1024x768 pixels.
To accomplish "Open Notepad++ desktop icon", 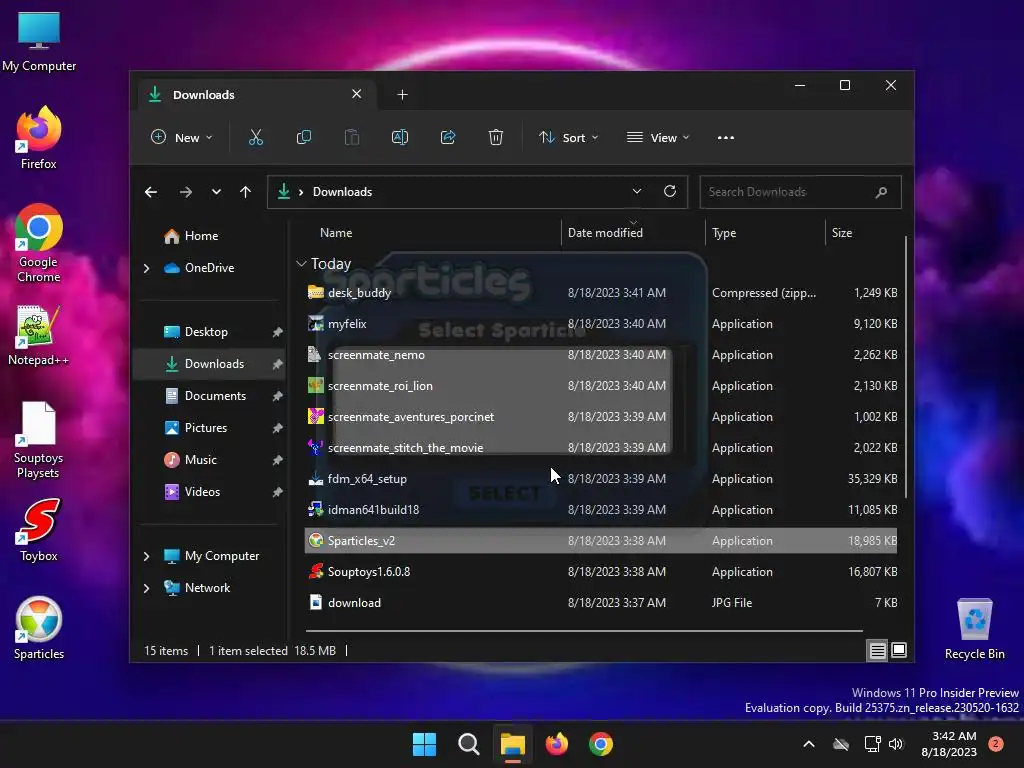I will (x=39, y=335).
